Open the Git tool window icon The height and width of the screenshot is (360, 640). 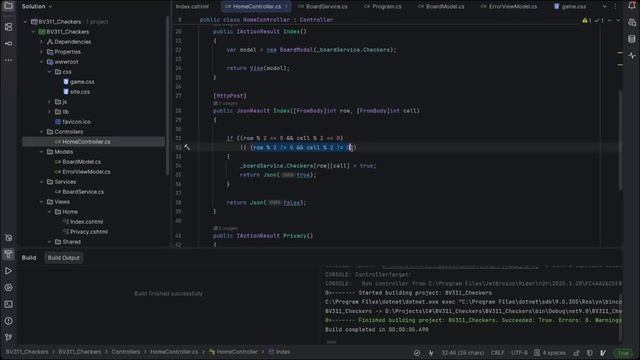[x=8, y=337]
